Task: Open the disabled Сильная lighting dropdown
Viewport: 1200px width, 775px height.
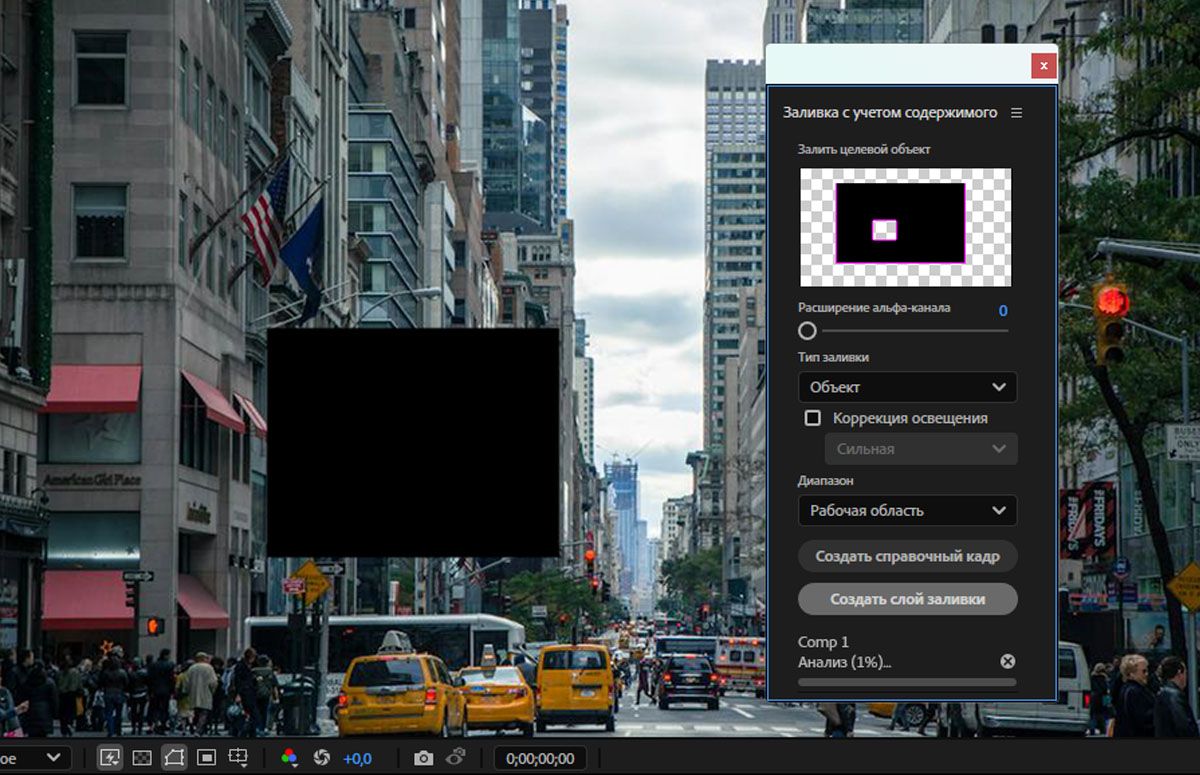Action: click(x=921, y=449)
